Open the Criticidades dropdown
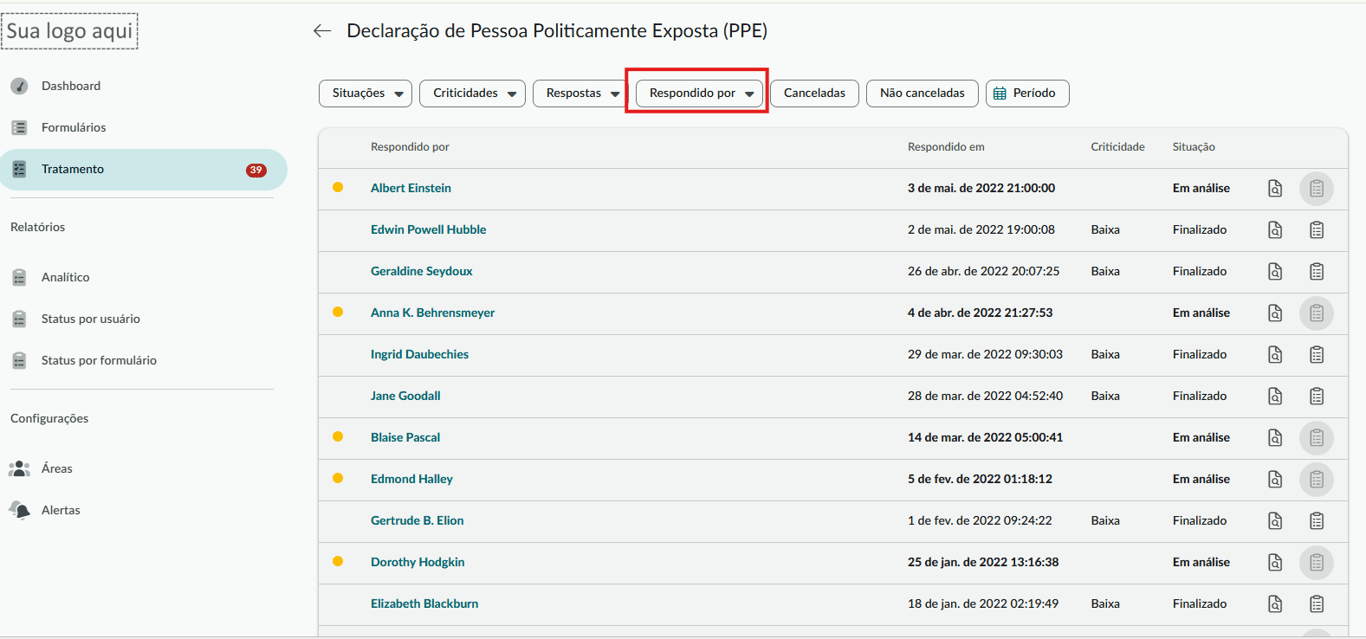Viewport: 1366px width, 639px height. coord(472,93)
